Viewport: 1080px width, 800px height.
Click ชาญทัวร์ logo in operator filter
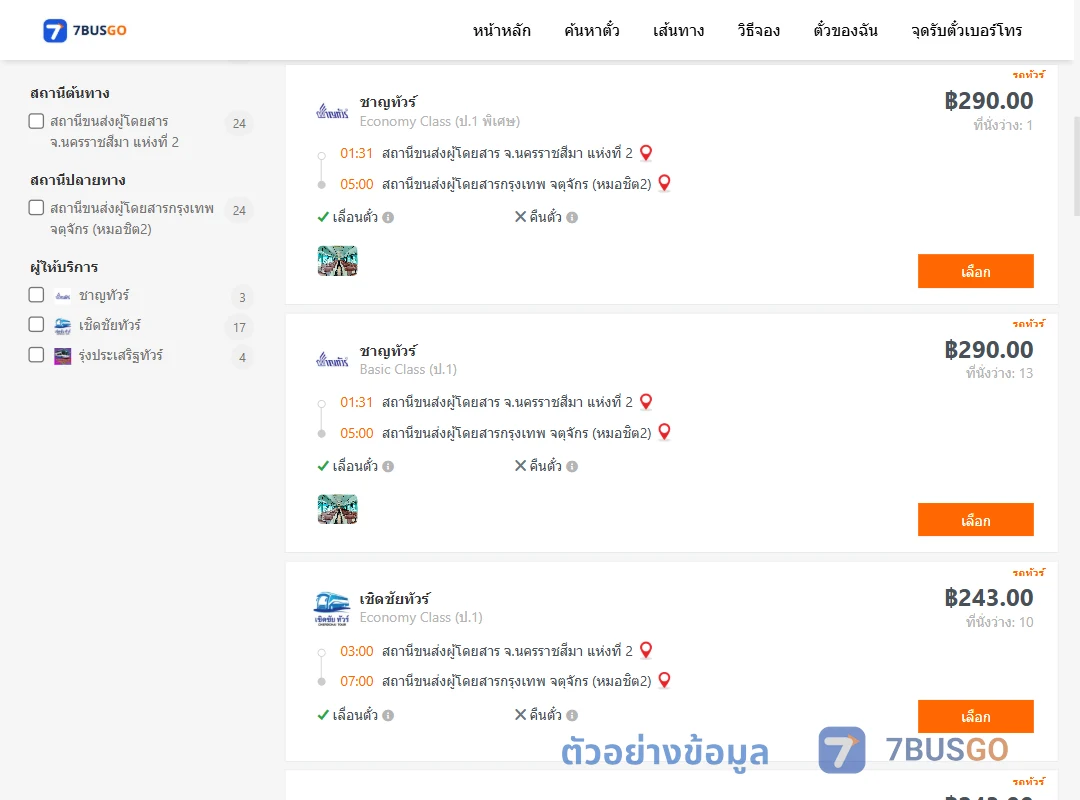point(63,296)
